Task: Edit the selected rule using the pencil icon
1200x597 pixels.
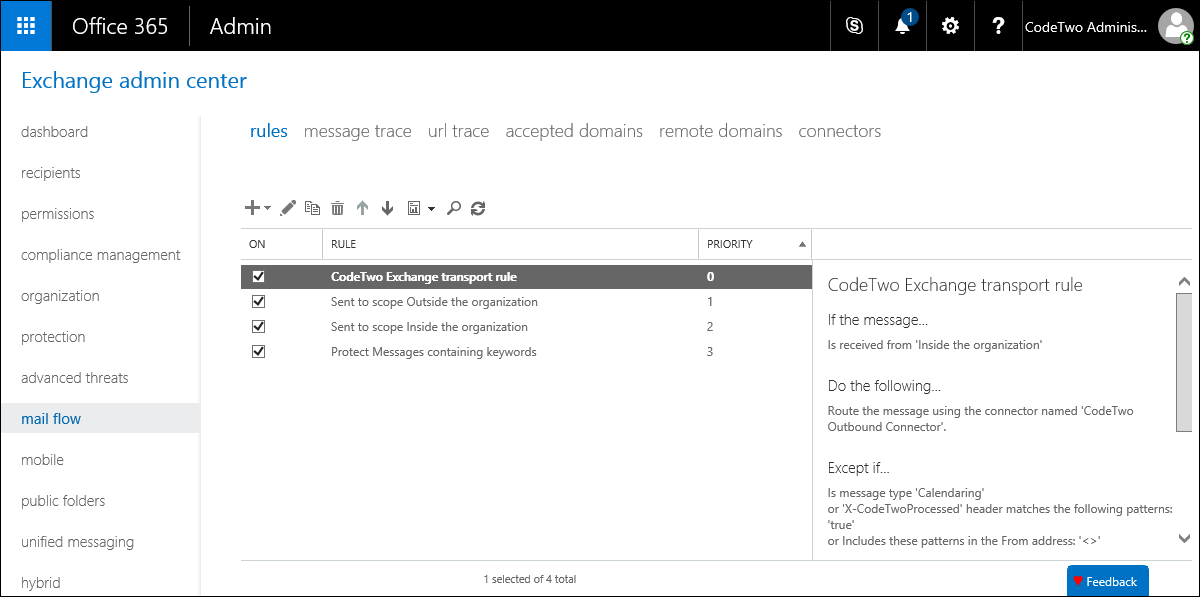Action: (287, 208)
